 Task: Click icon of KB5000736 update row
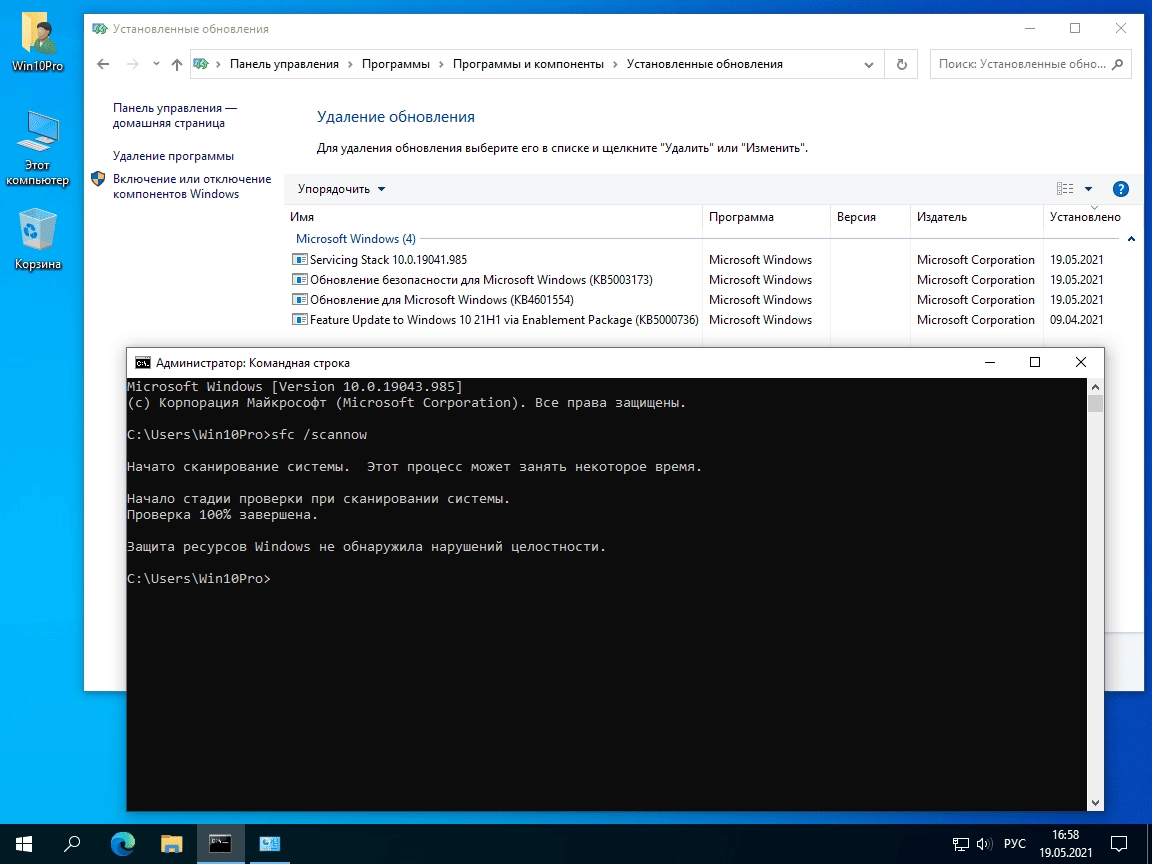click(x=299, y=320)
